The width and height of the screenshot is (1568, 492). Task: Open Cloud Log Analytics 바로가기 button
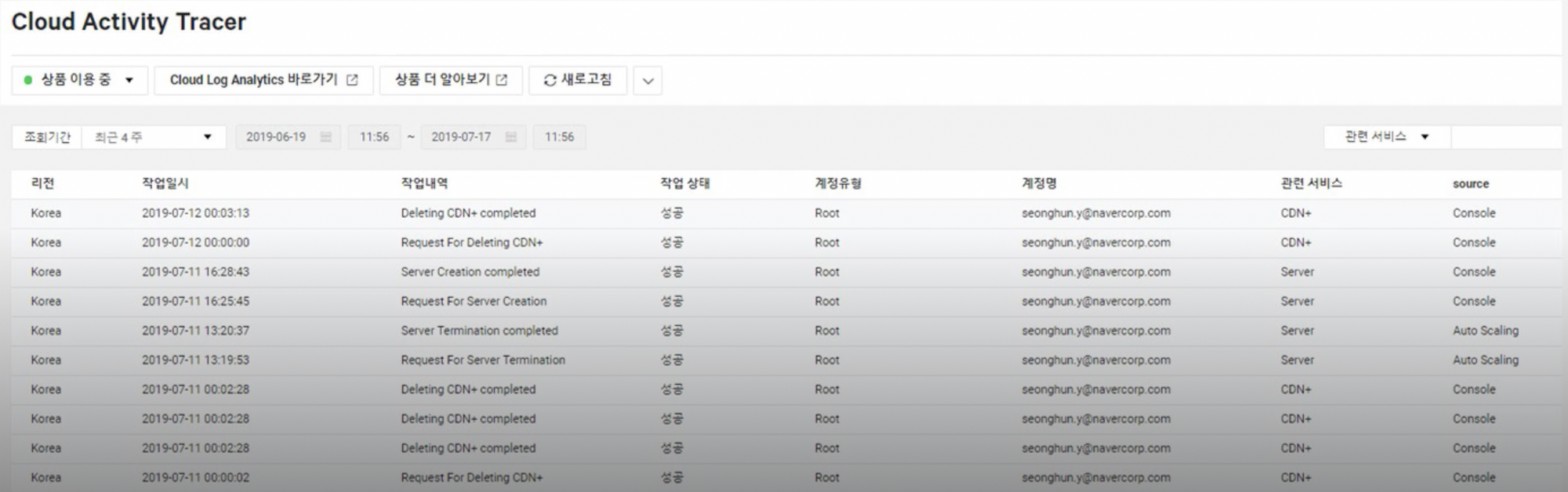click(x=254, y=80)
